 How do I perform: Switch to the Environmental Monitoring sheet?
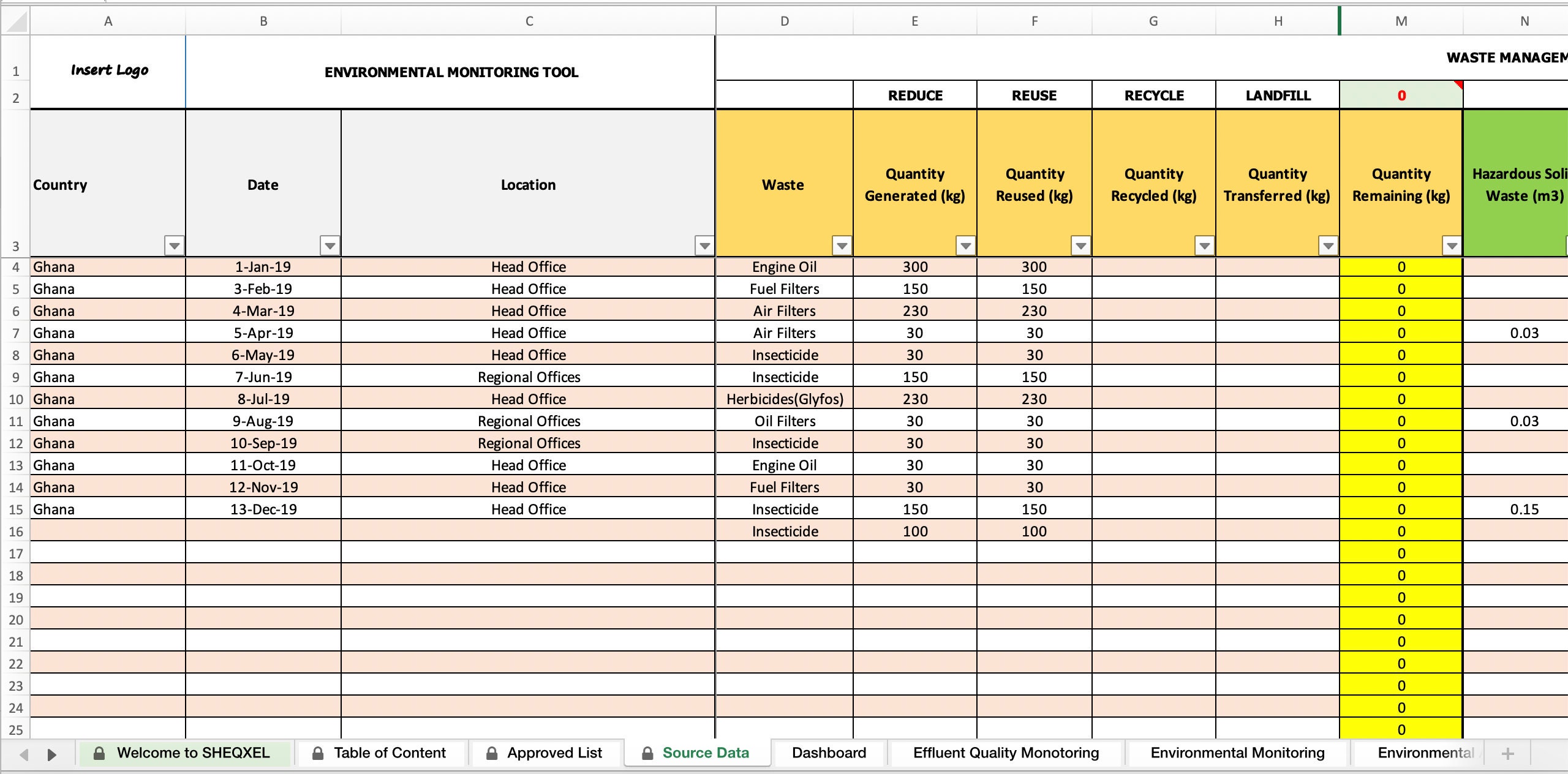click(x=1237, y=753)
